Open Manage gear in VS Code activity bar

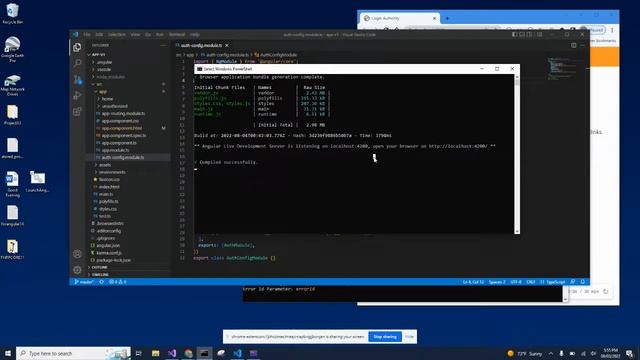pos(77,270)
